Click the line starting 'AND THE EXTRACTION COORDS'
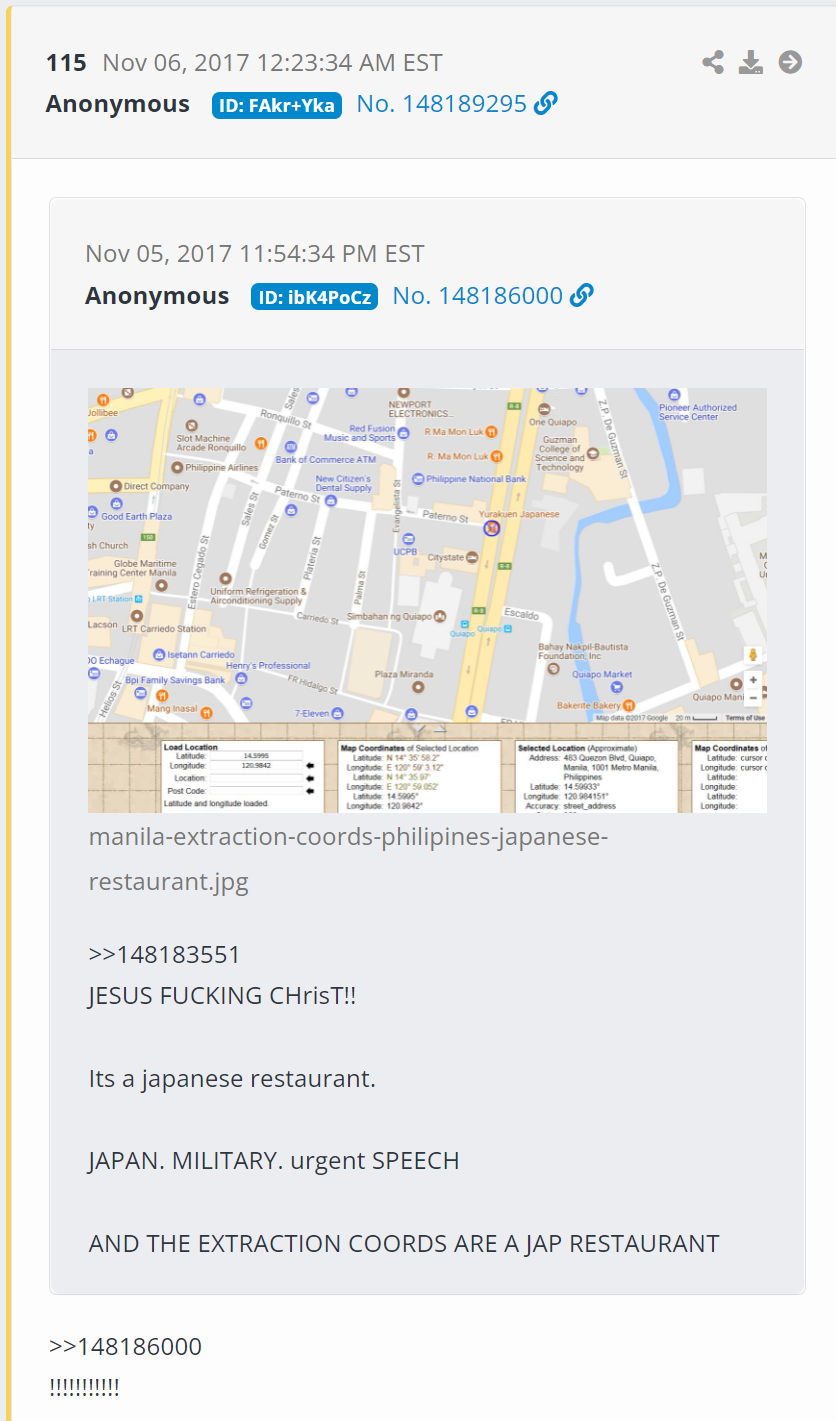Viewport: 836px width, 1421px height. coord(404,1244)
